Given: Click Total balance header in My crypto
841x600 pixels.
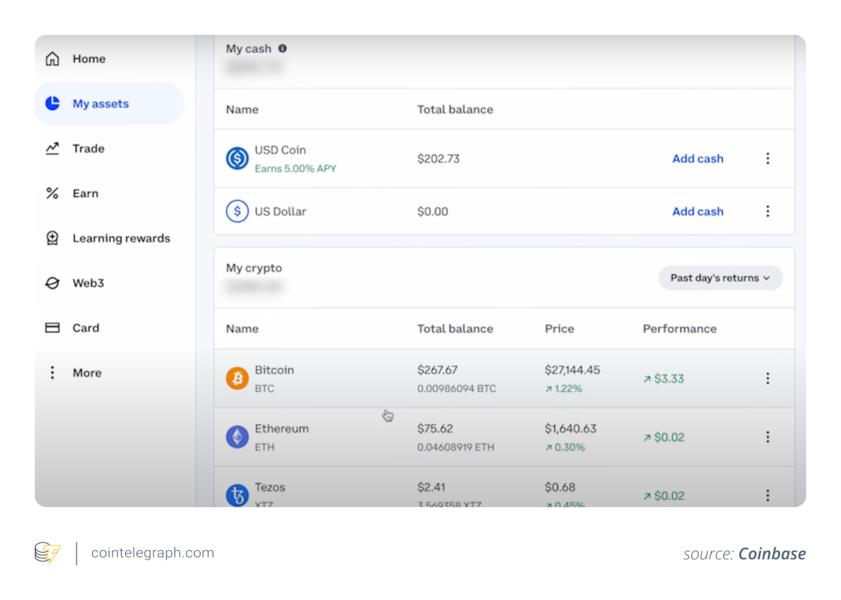Looking at the screenshot, I should [x=455, y=329].
